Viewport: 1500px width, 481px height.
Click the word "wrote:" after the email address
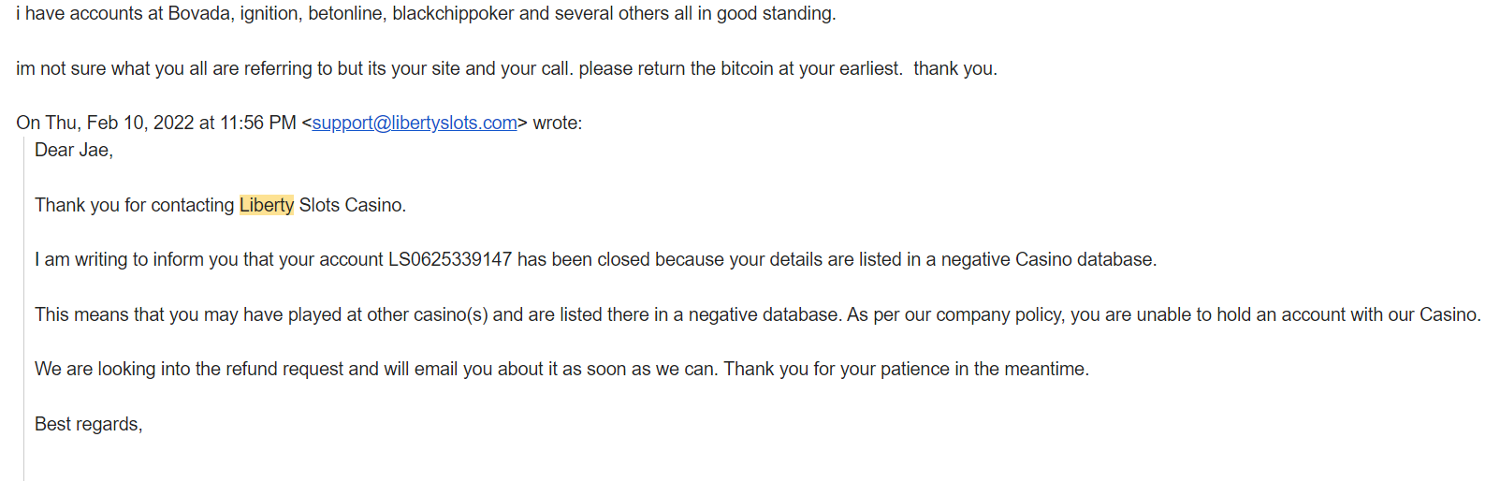[x=556, y=123]
